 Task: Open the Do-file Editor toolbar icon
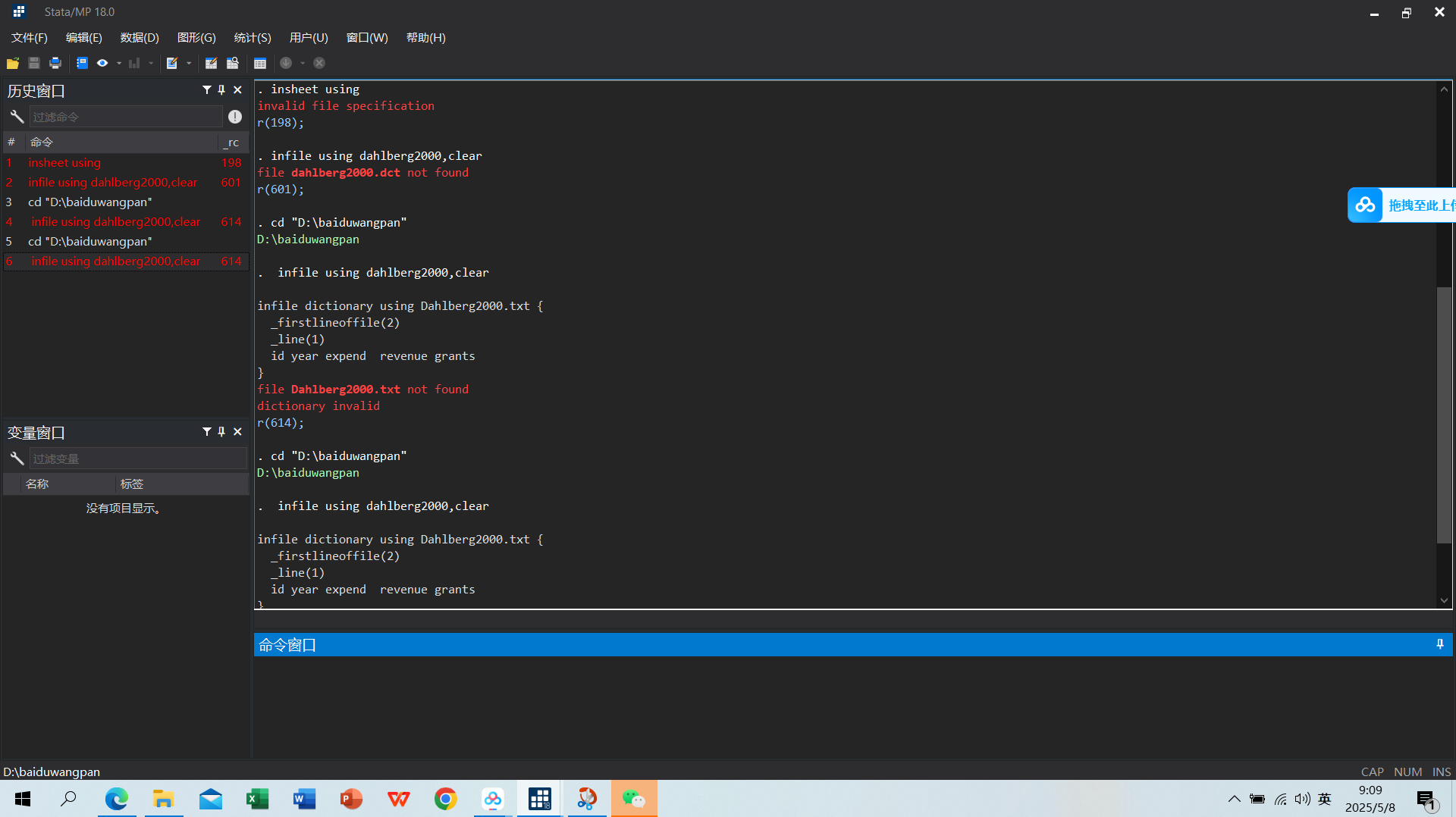pyautogui.click(x=172, y=63)
